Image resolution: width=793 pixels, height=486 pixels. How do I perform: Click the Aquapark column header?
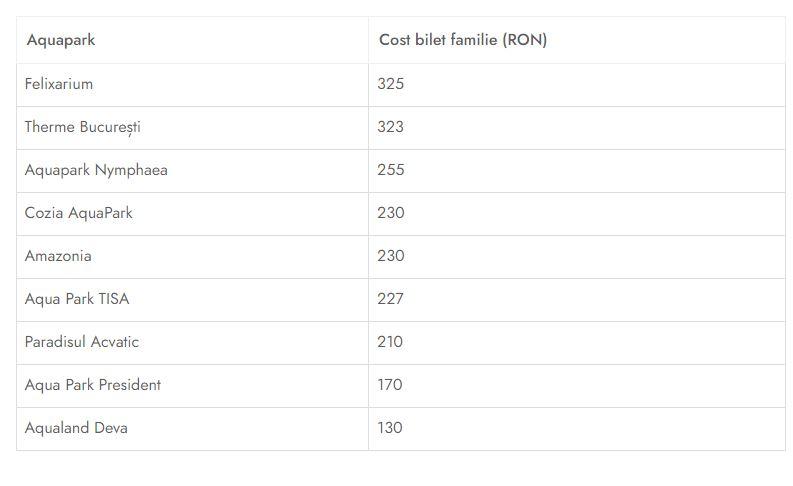click(x=61, y=41)
